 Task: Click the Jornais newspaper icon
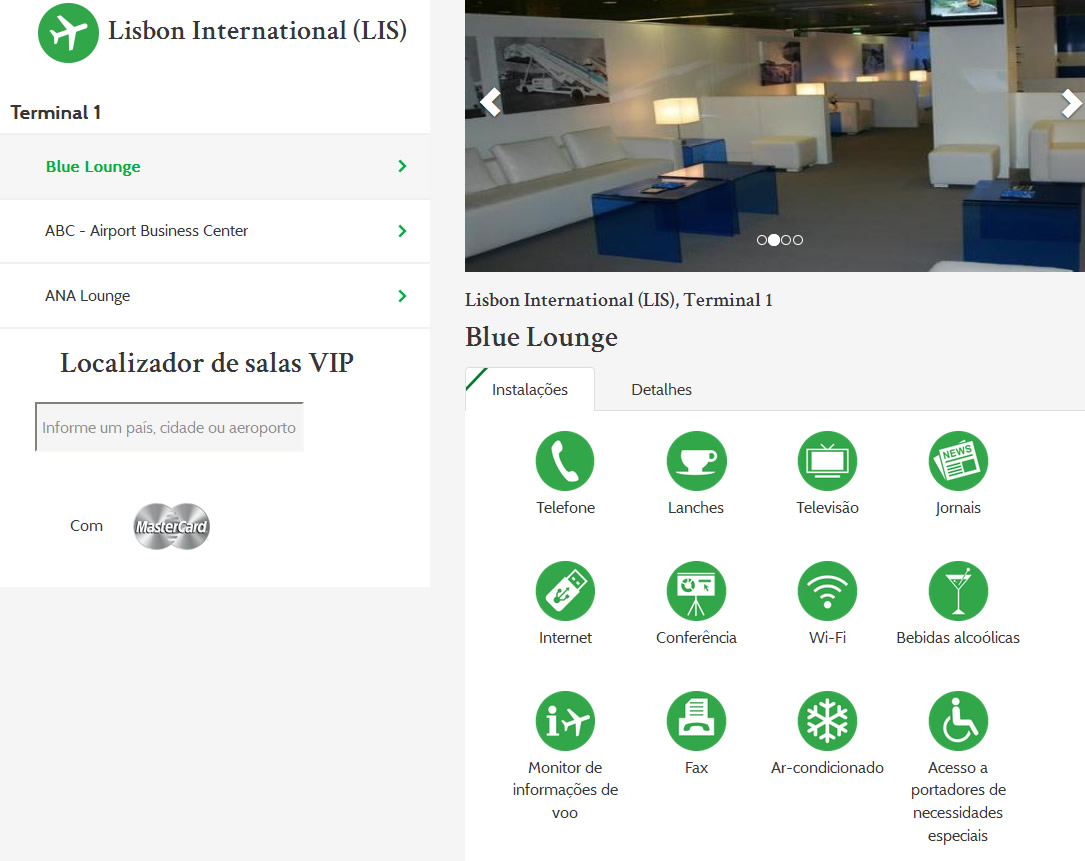pyautogui.click(x=958, y=461)
